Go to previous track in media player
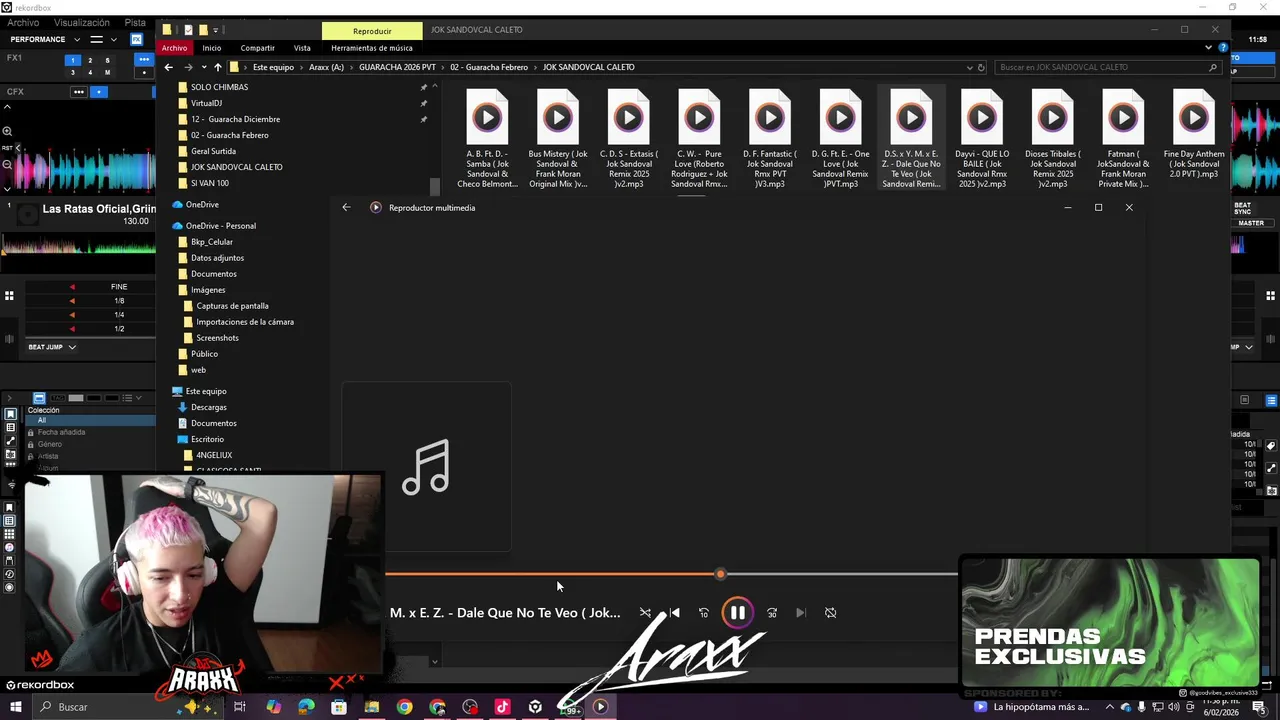Image resolution: width=1280 pixels, height=720 pixels. tap(675, 613)
